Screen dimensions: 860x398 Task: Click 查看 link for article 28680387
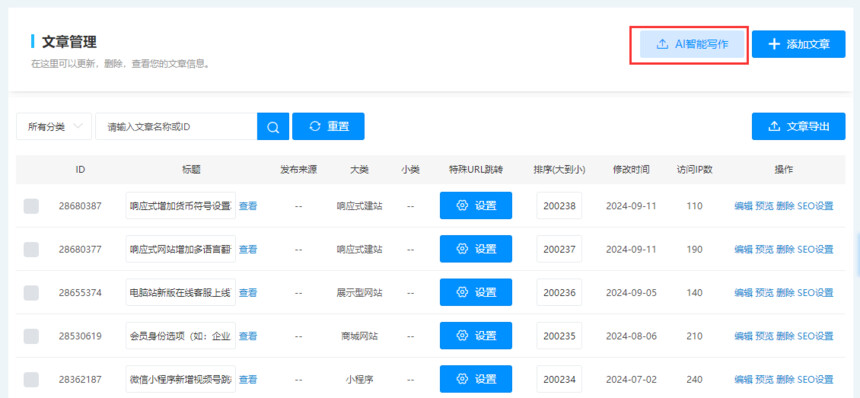coord(248,206)
